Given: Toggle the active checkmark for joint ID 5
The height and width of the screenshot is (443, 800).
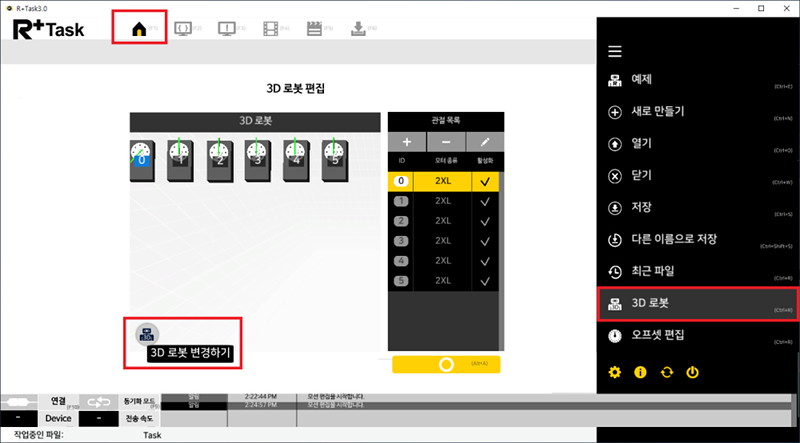Looking at the screenshot, I should [x=484, y=280].
